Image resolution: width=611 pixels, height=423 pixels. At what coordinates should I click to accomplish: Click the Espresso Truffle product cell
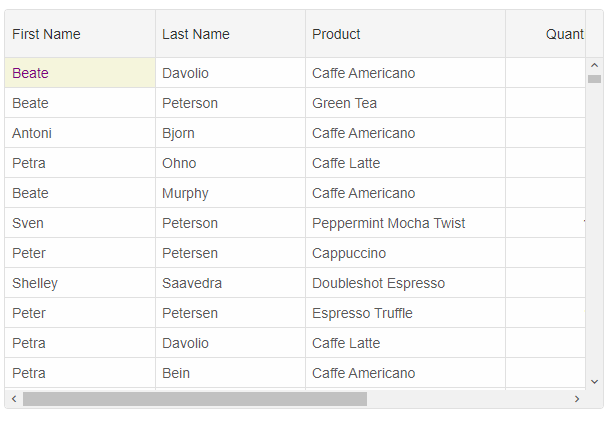click(x=405, y=313)
